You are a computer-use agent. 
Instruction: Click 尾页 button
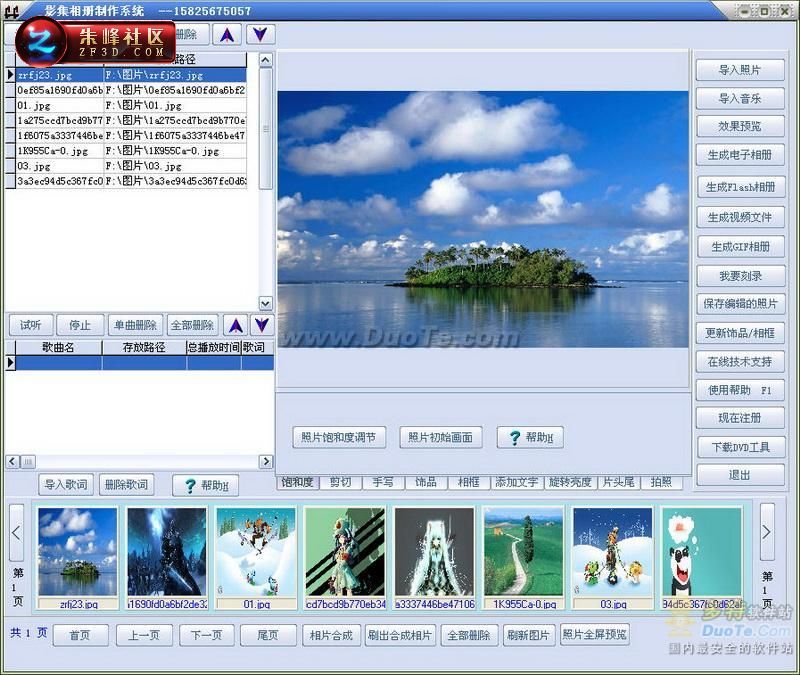268,636
